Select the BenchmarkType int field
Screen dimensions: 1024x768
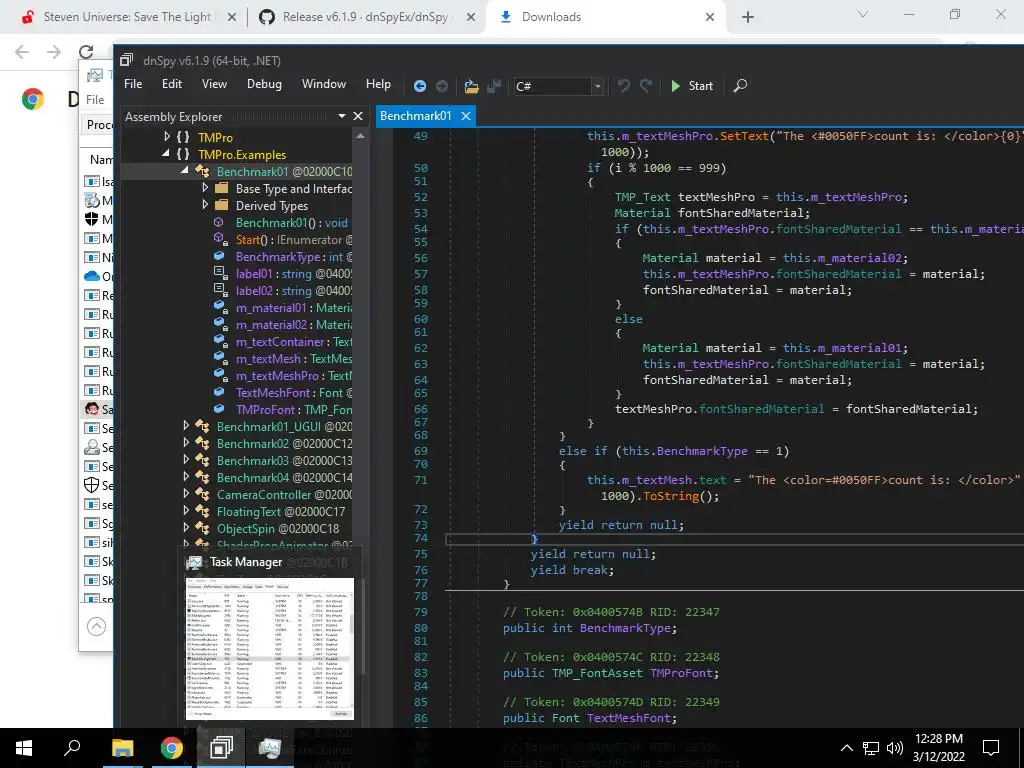click(x=294, y=257)
